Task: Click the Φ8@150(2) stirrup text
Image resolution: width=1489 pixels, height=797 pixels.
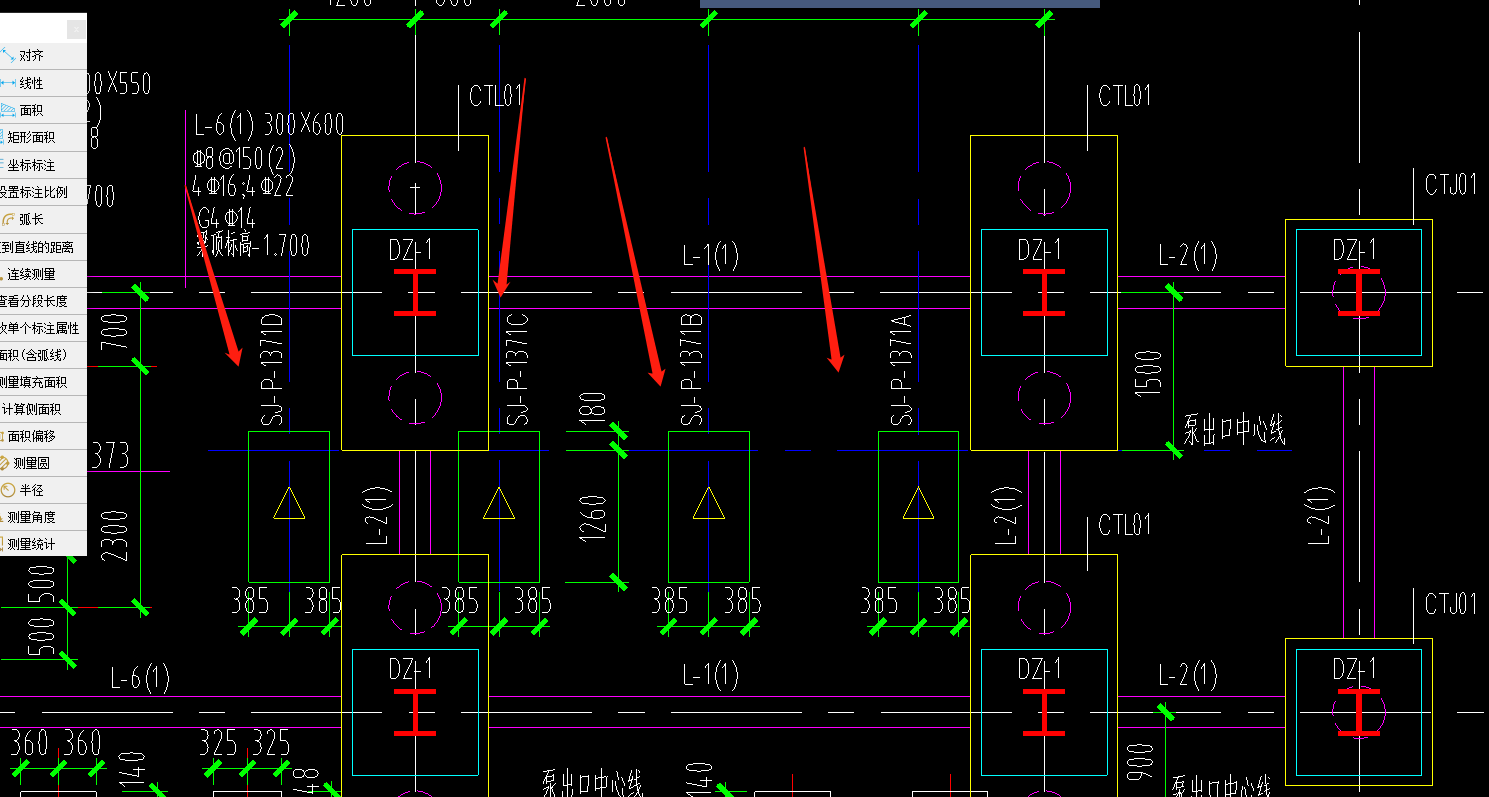Action: (245, 158)
